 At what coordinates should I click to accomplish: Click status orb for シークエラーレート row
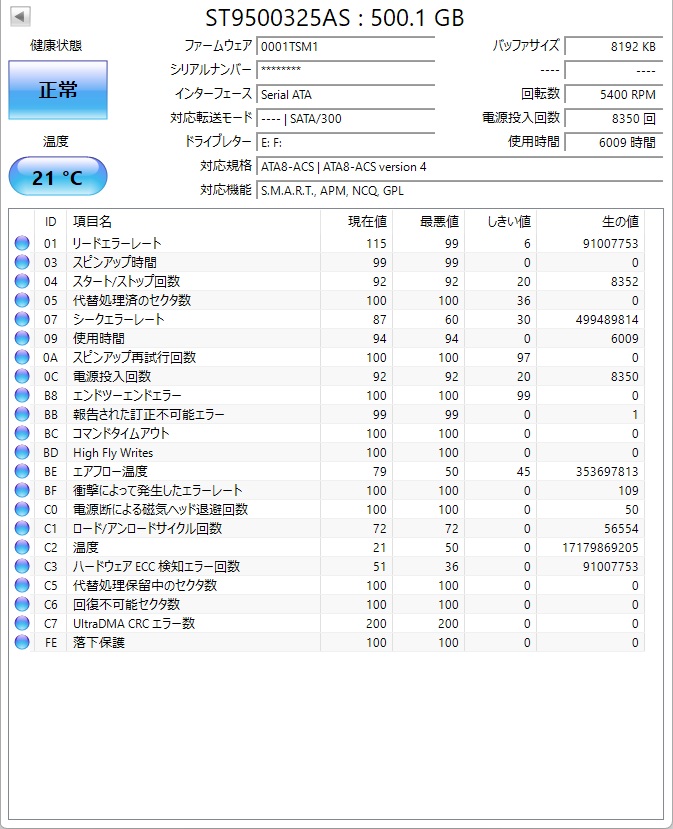click(22, 319)
